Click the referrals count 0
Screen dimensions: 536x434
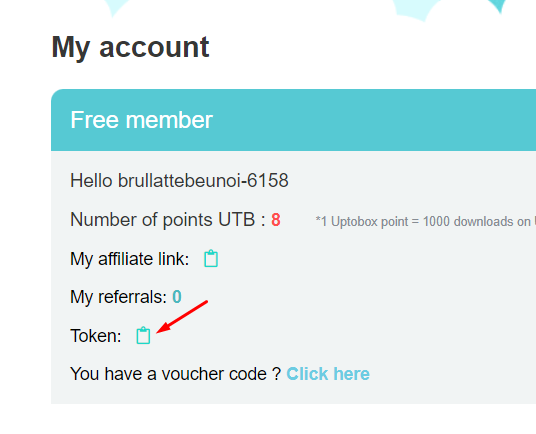(x=177, y=297)
